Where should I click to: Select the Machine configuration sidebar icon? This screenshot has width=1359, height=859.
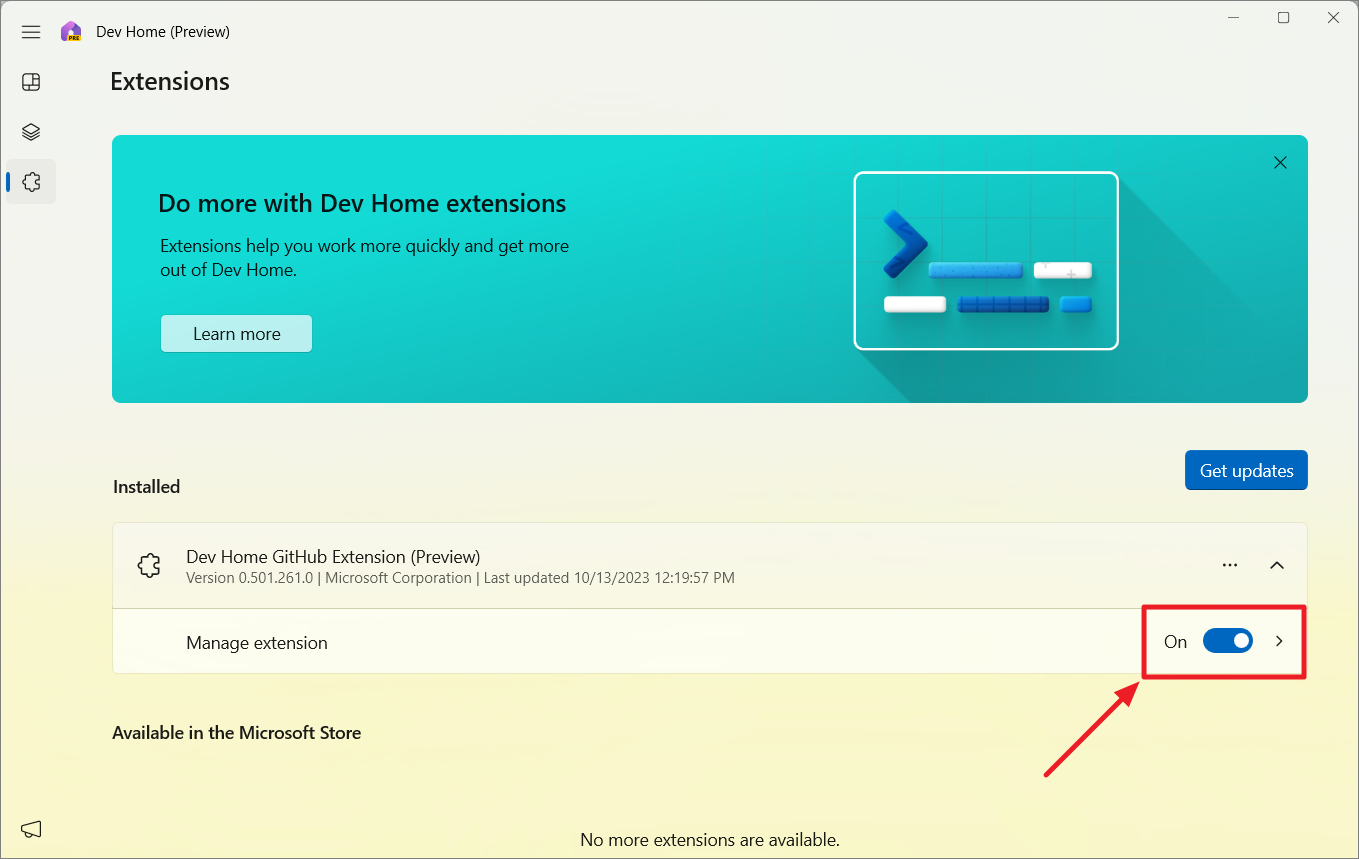click(x=30, y=131)
